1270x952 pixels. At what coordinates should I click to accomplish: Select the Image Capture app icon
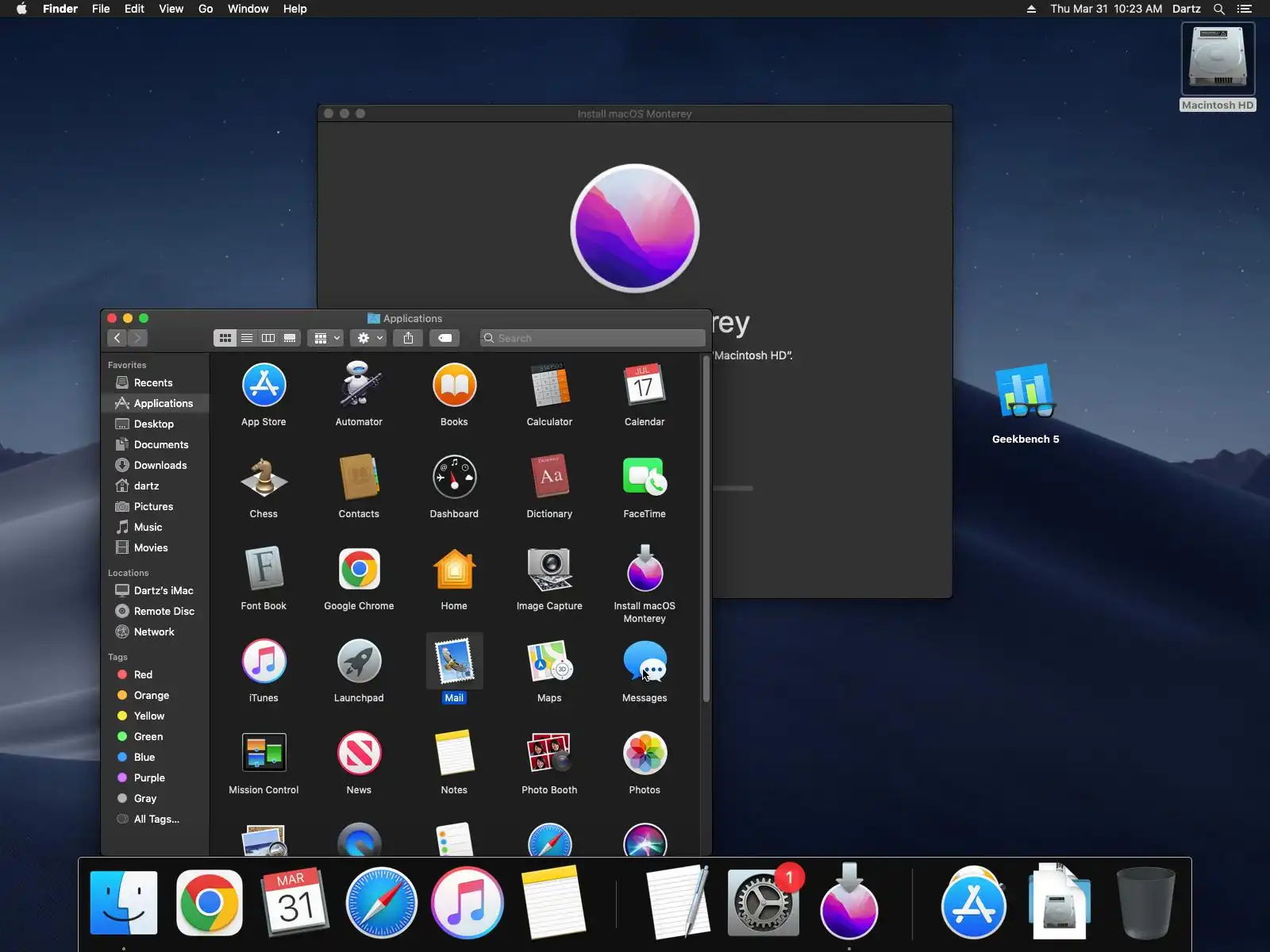click(x=549, y=570)
